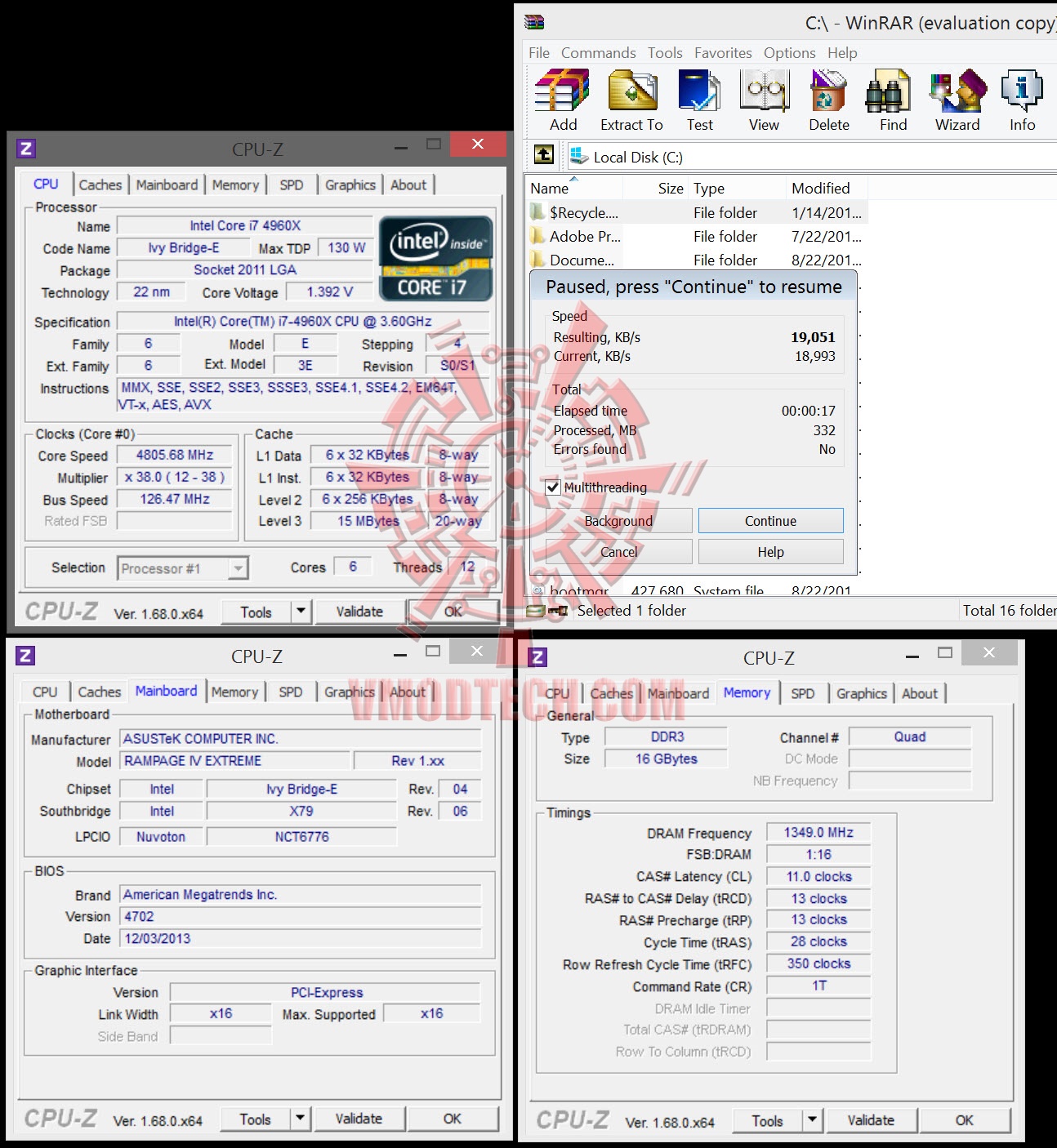Launch the Wizard icon in WinRAR

coord(957,91)
